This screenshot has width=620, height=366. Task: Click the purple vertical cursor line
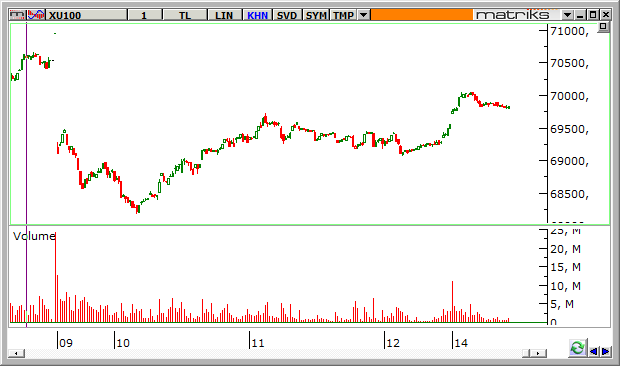(26, 174)
